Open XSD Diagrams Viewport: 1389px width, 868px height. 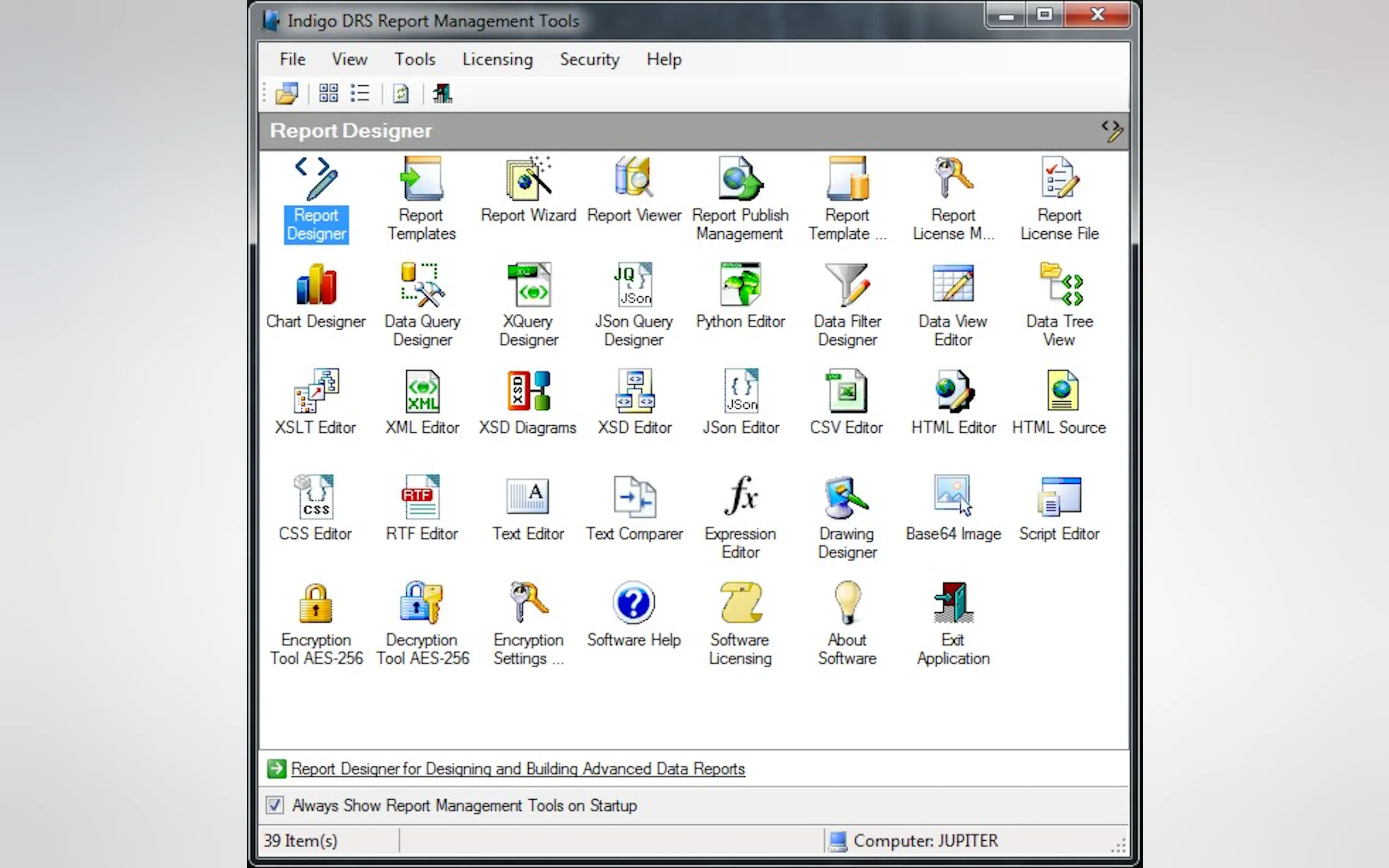click(528, 402)
